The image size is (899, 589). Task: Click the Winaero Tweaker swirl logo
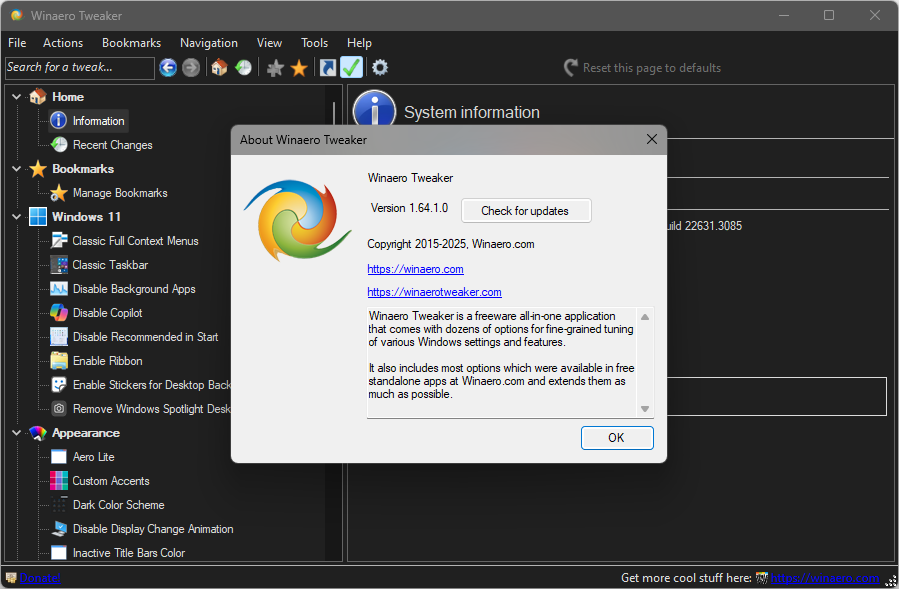pyautogui.click(x=298, y=220)
